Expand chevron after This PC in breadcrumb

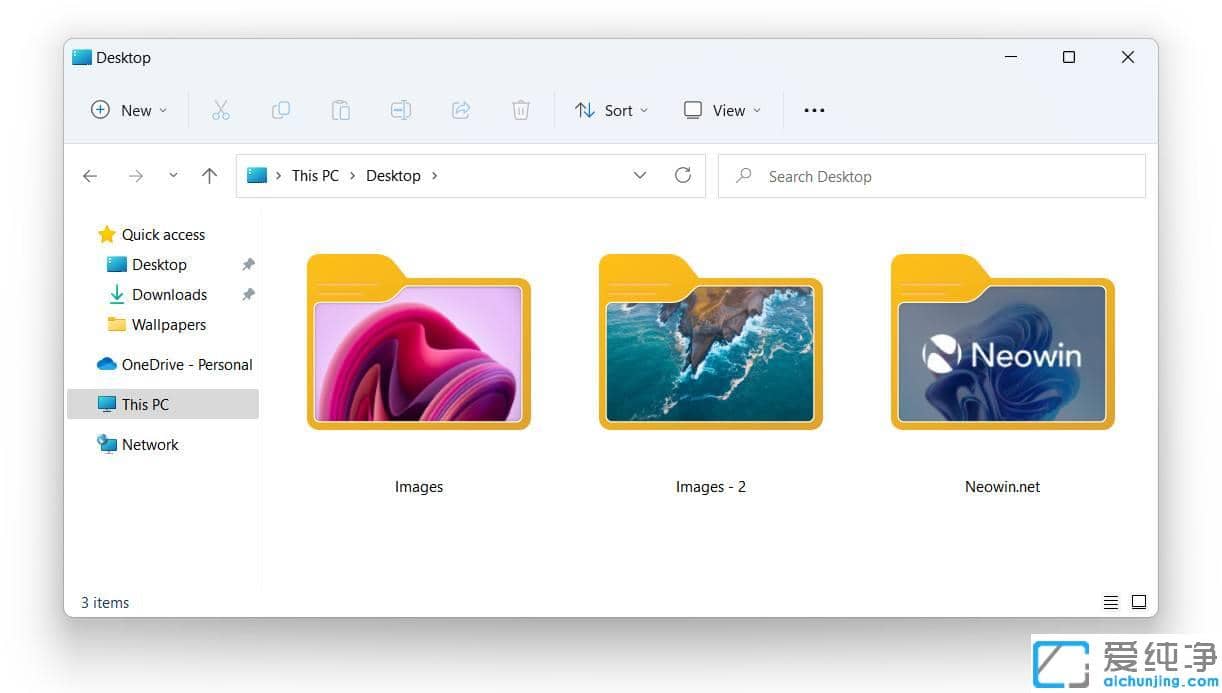click(353, 176)
